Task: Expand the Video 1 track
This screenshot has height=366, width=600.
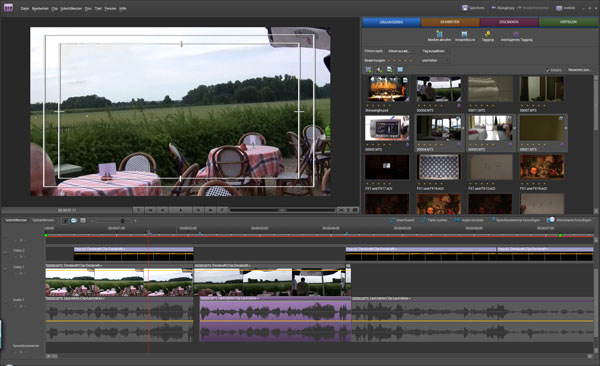Action: pos(5,269)
